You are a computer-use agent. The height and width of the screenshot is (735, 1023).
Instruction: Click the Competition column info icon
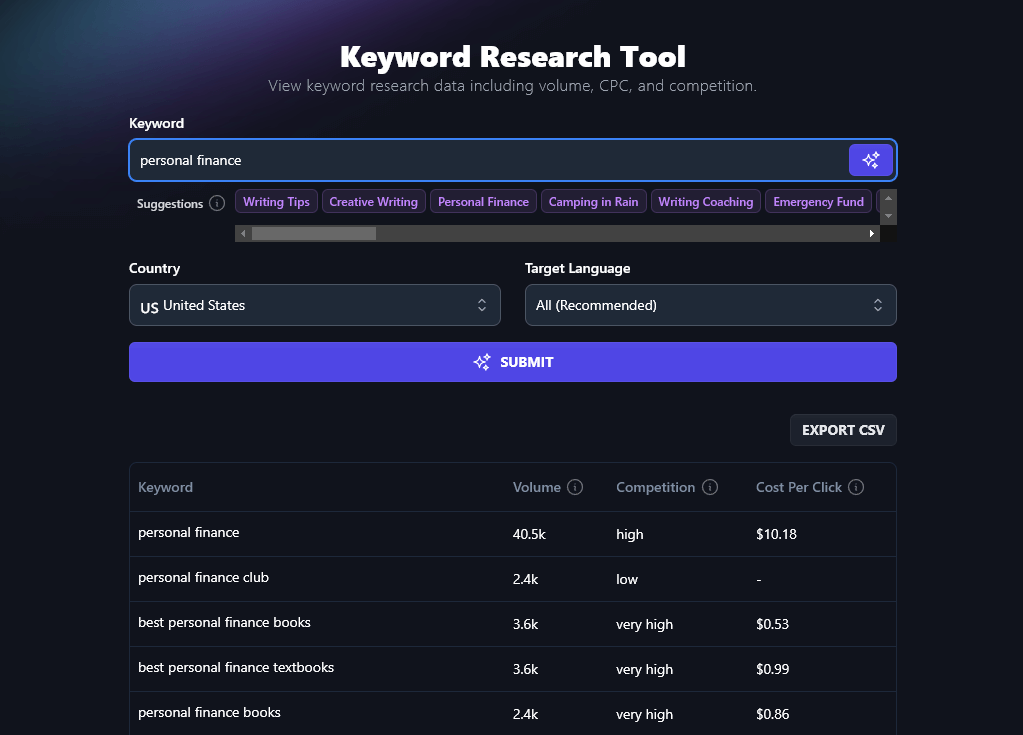(x=710, y=487)
